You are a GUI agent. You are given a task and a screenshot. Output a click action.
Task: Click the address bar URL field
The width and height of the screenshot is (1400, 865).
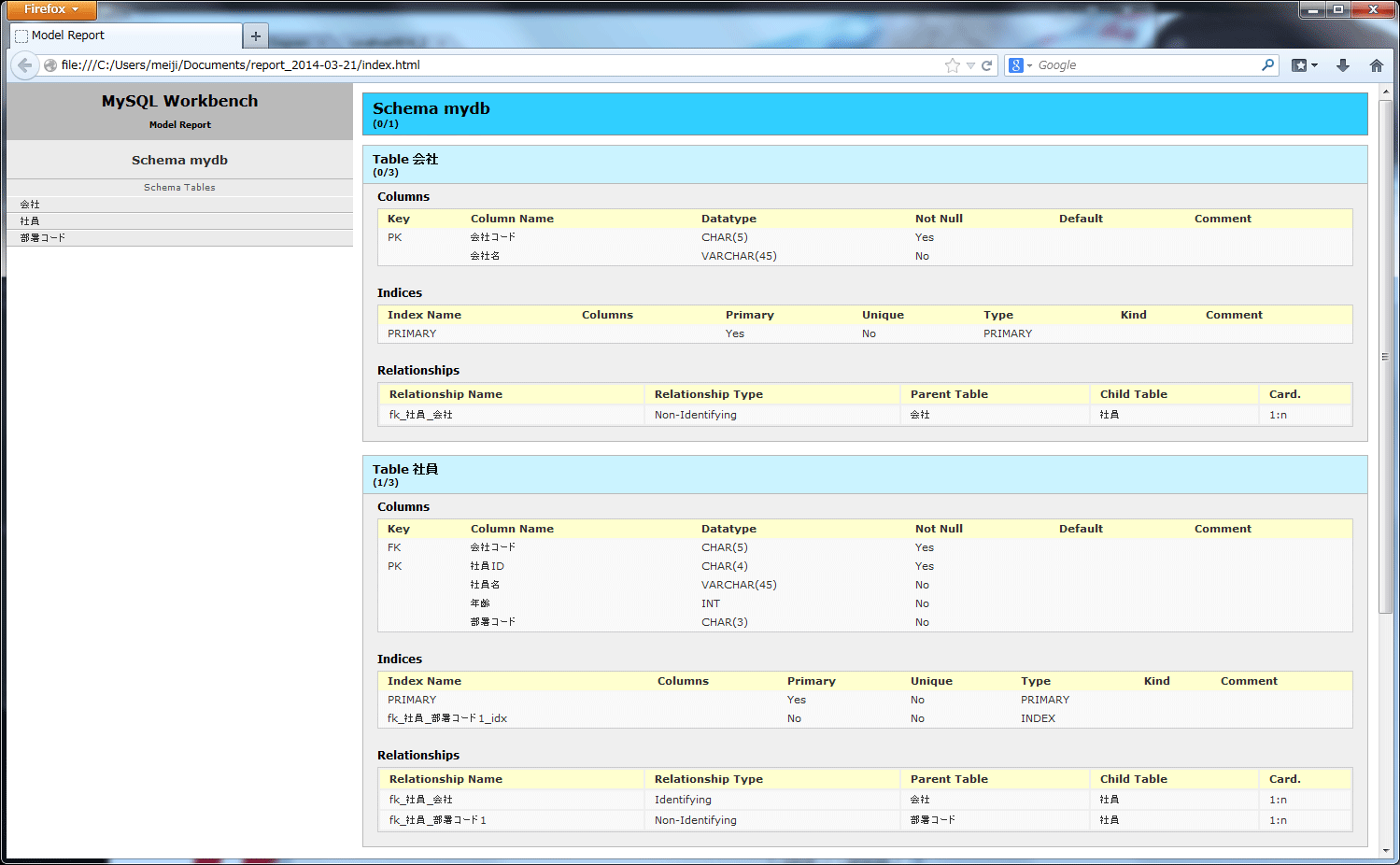pos(495,65)
